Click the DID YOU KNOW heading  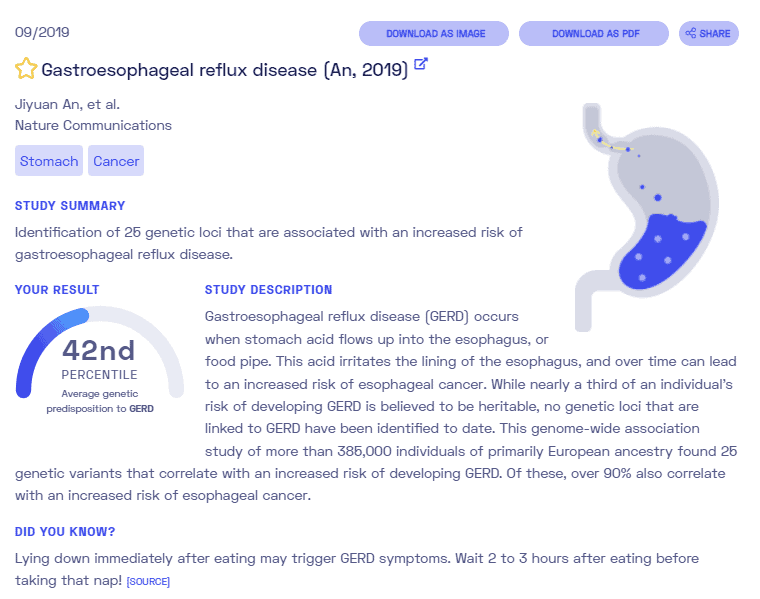click(x=65, y=532)
